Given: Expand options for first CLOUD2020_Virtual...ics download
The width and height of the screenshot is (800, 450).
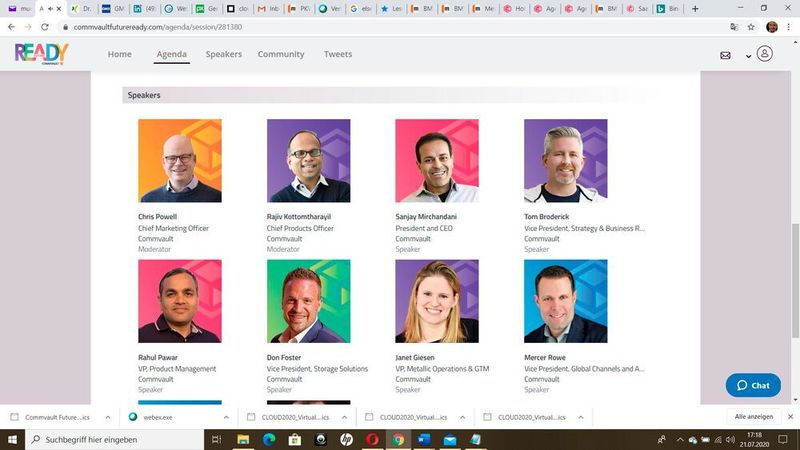Looking at the screenshot, I should 344,417.
